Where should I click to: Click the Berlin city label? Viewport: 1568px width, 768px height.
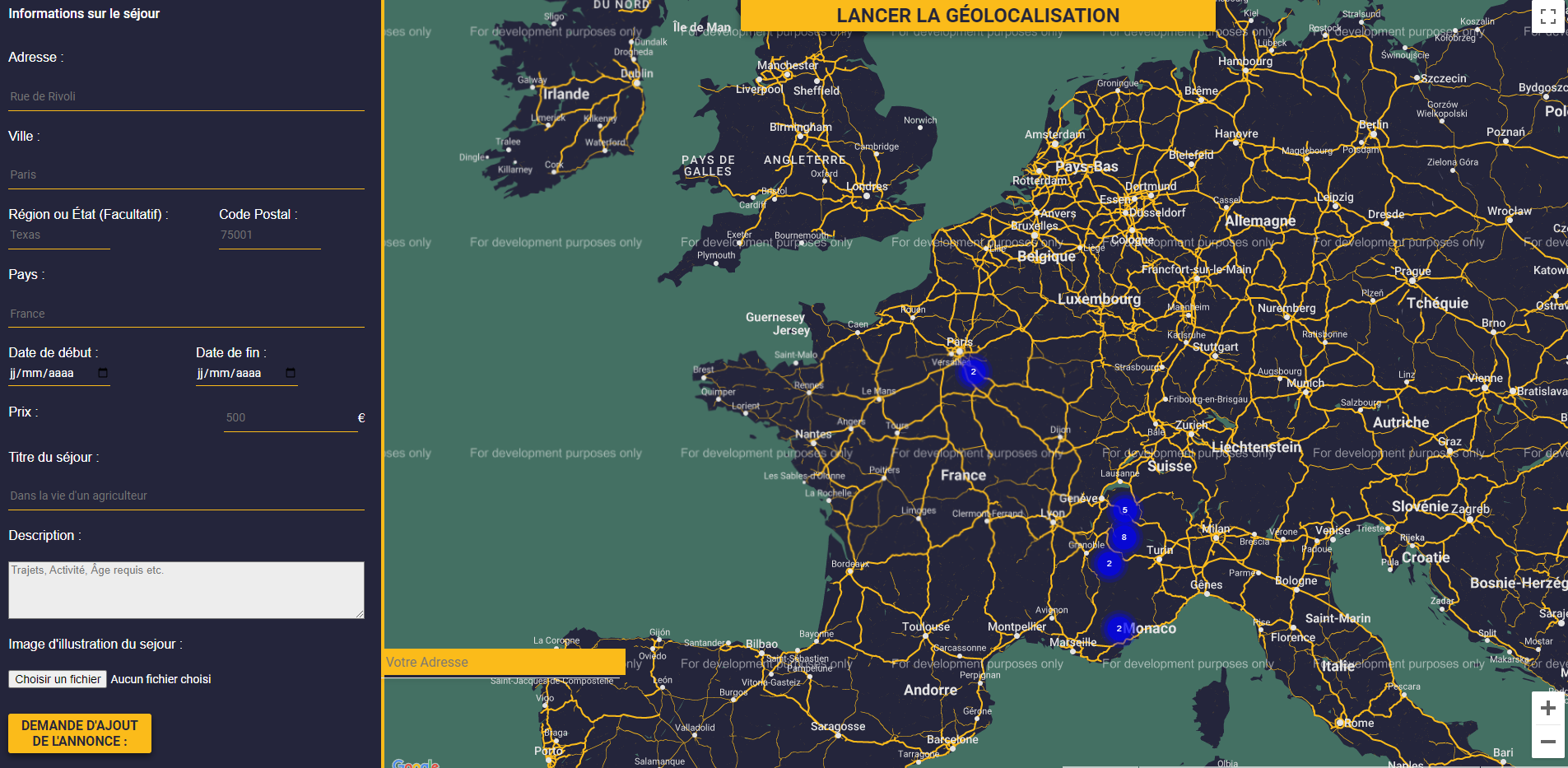pos(1373,125)
